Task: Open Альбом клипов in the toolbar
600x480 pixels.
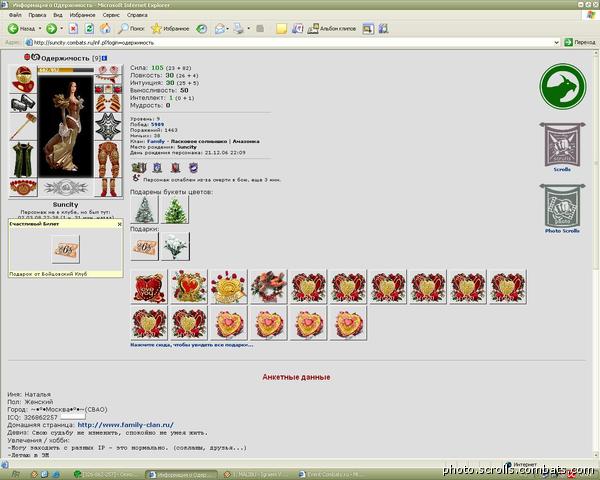Action: [332, 29]
